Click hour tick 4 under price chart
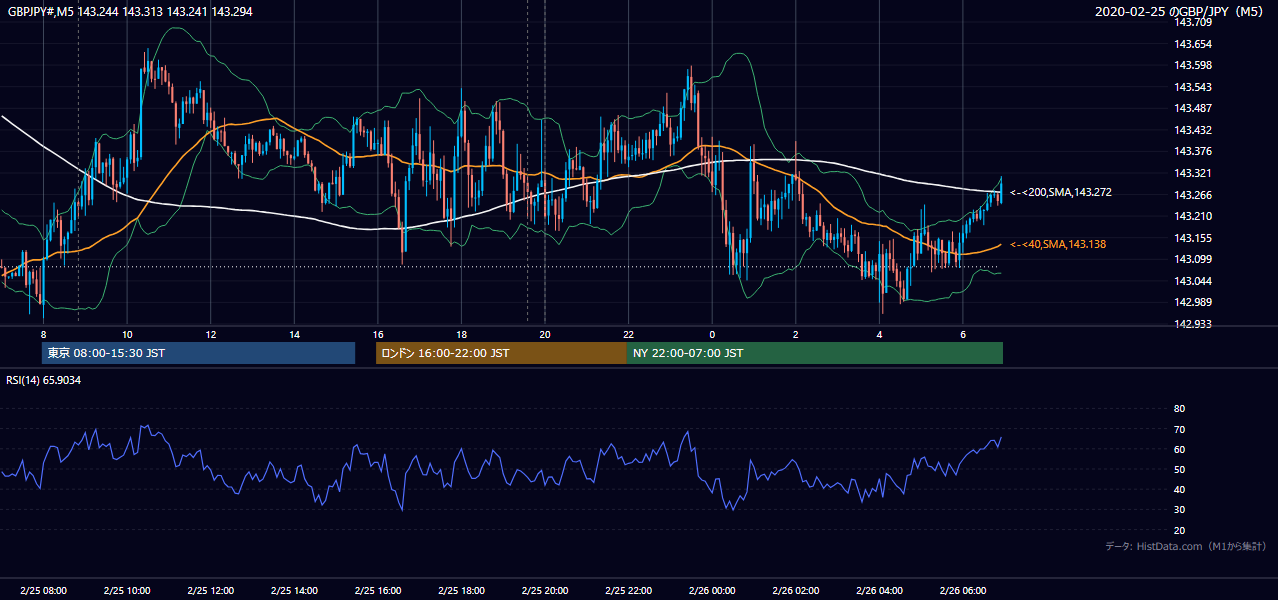The width and height of the screenshot is (1278, 600). 879,334
